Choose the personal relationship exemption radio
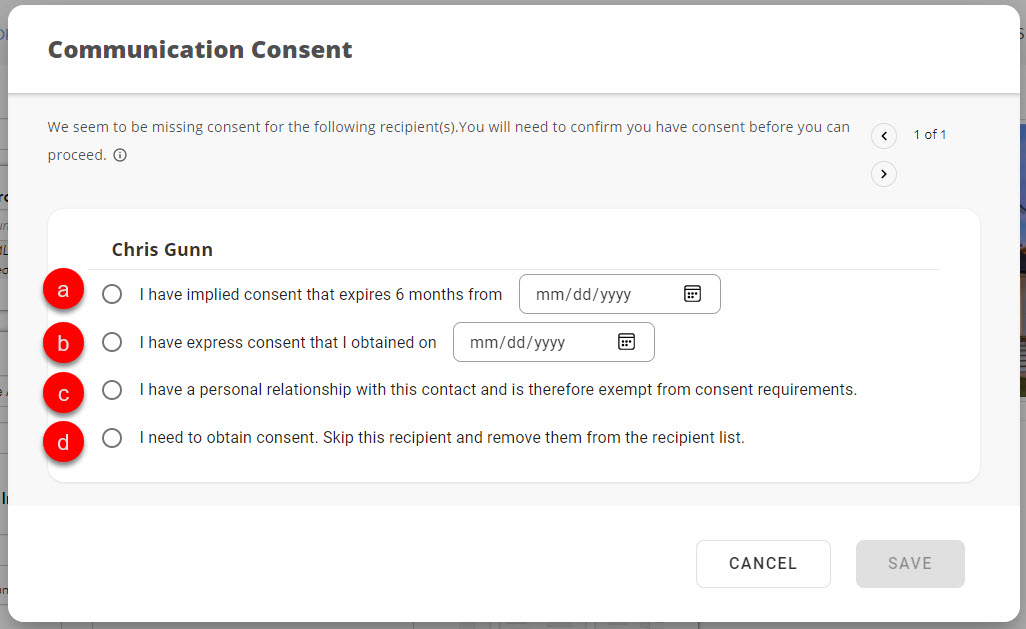The height and width of the screenshot is (629, 1026). pos(112,390)
